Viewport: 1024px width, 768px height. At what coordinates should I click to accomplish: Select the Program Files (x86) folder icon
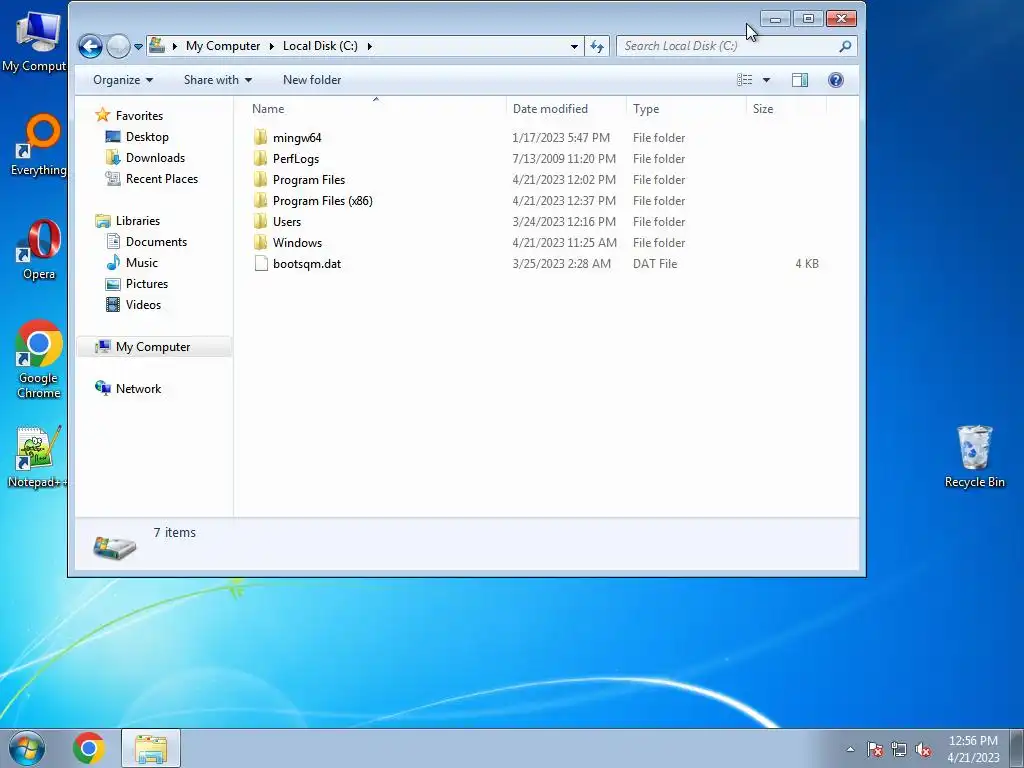tap(261, 200)
